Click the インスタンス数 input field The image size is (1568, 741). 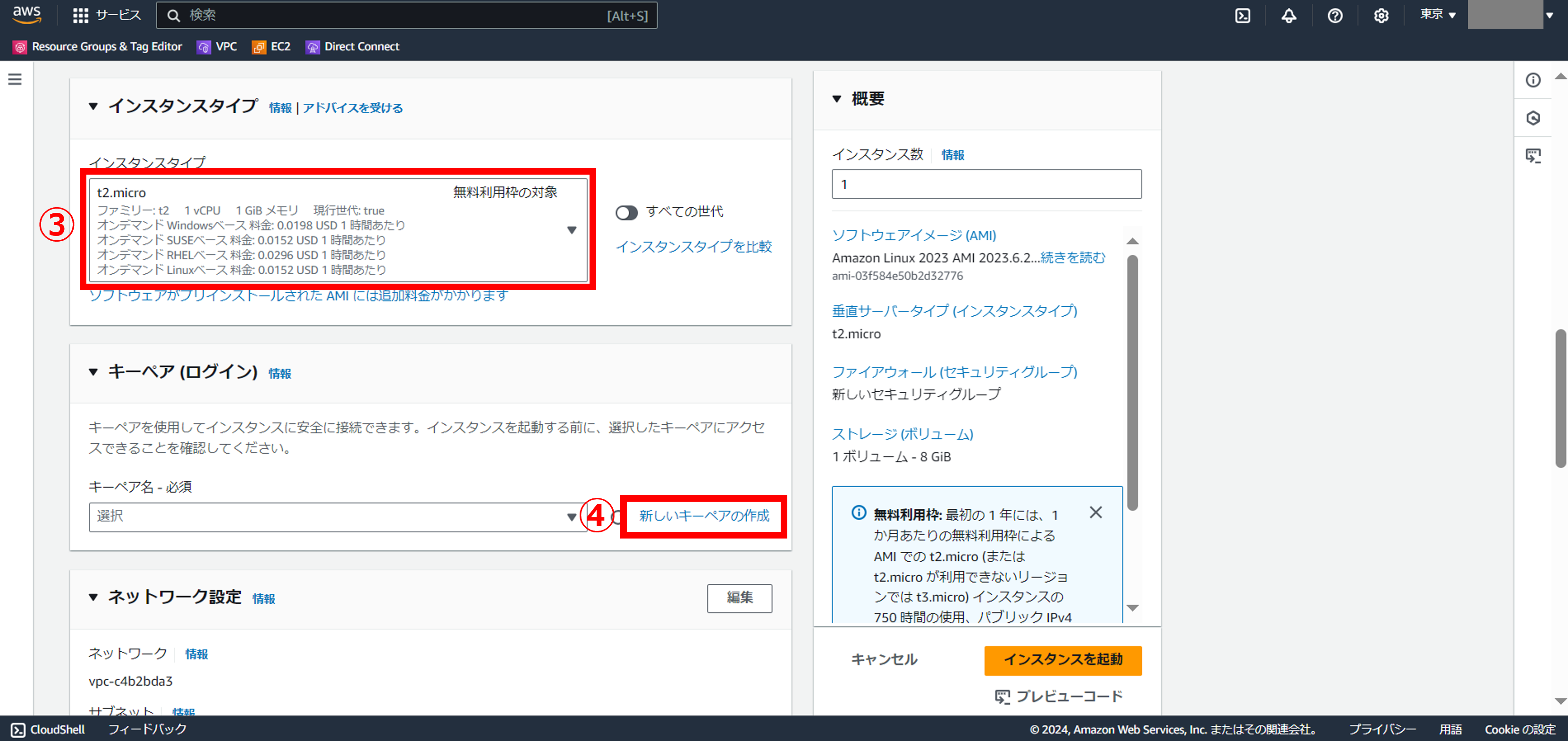pos(986,184)
